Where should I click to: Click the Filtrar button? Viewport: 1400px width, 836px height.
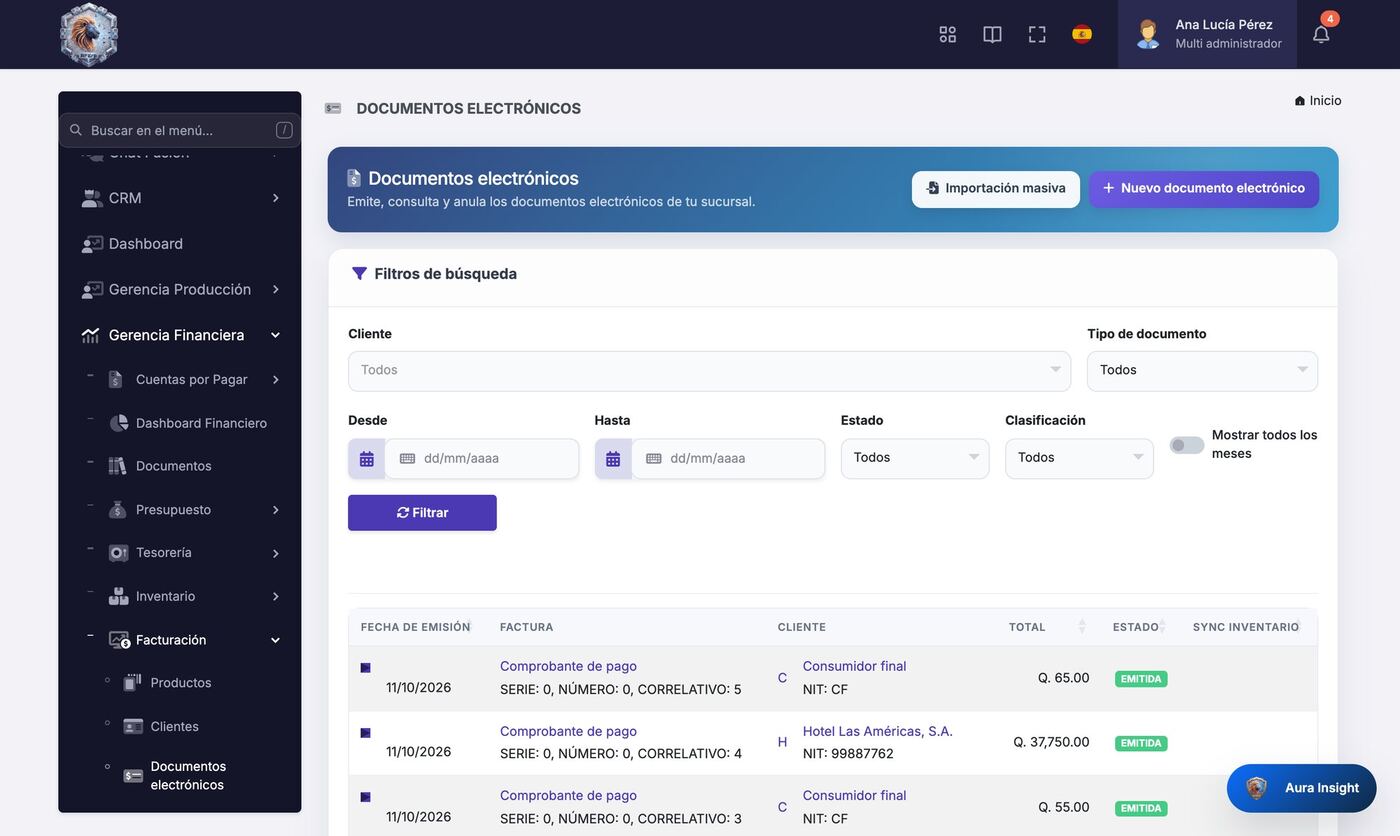click(x=422, y=513)
